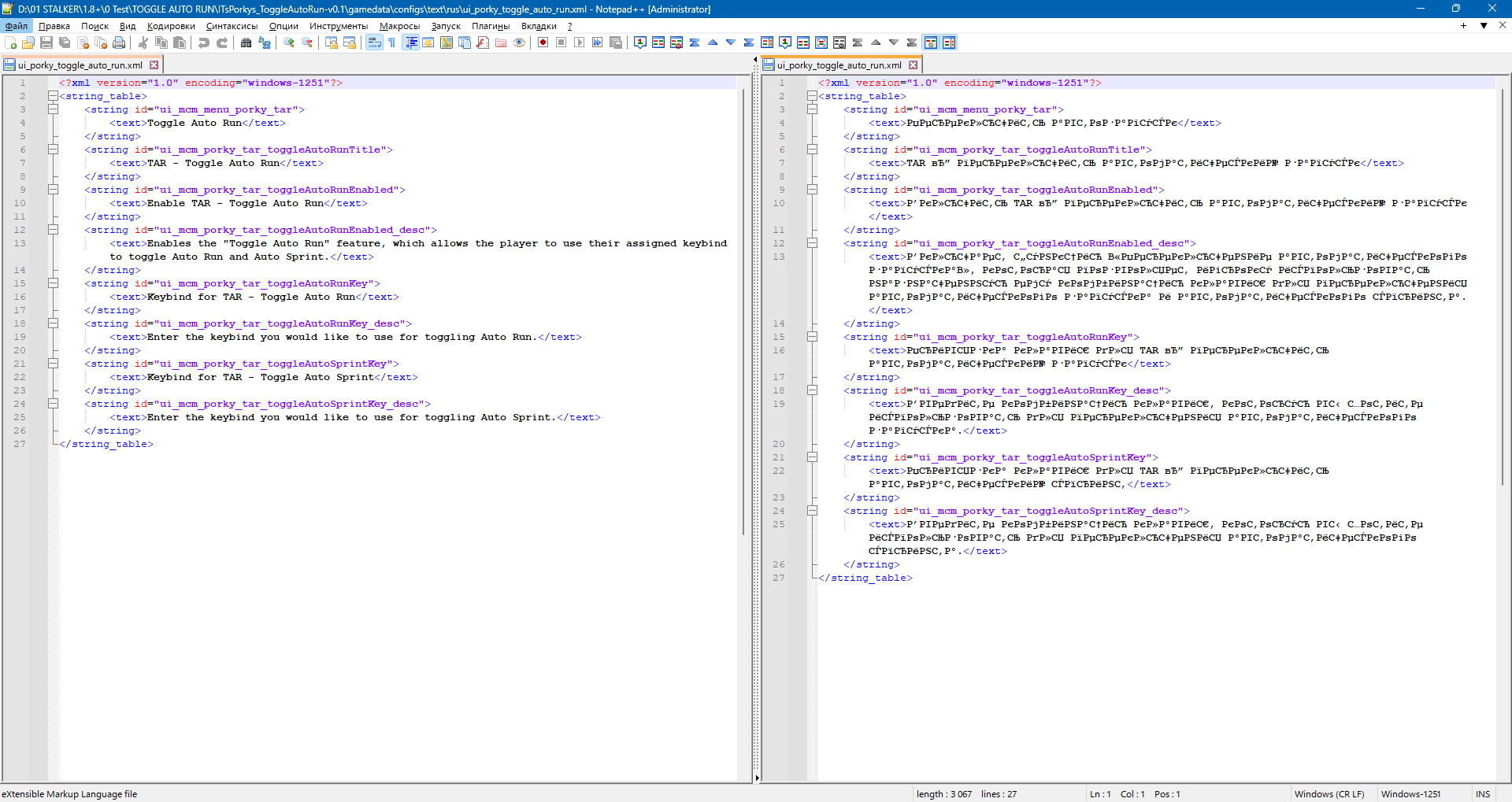The image size is (1512, 802).
Task: Open Find using the binoculars icon
Action: [x=246, y=43]
